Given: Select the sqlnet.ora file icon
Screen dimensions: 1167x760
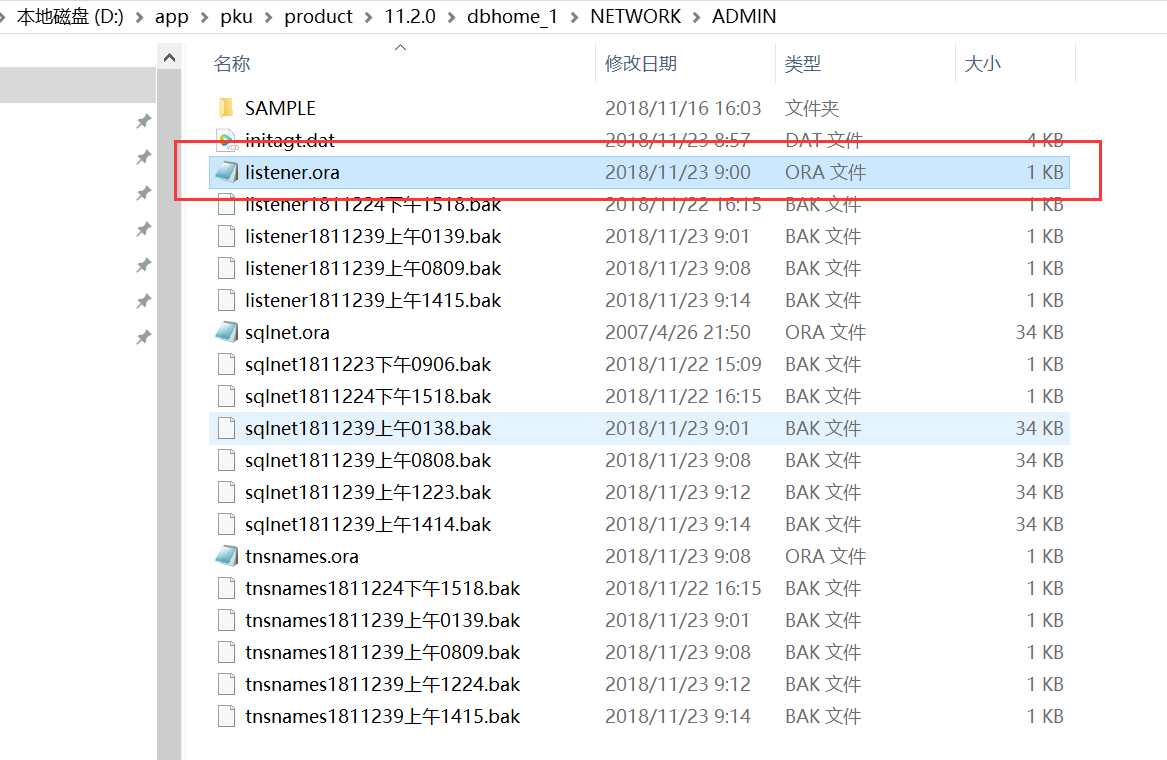Looking at the screenshot, I should [x=227, y=333].
